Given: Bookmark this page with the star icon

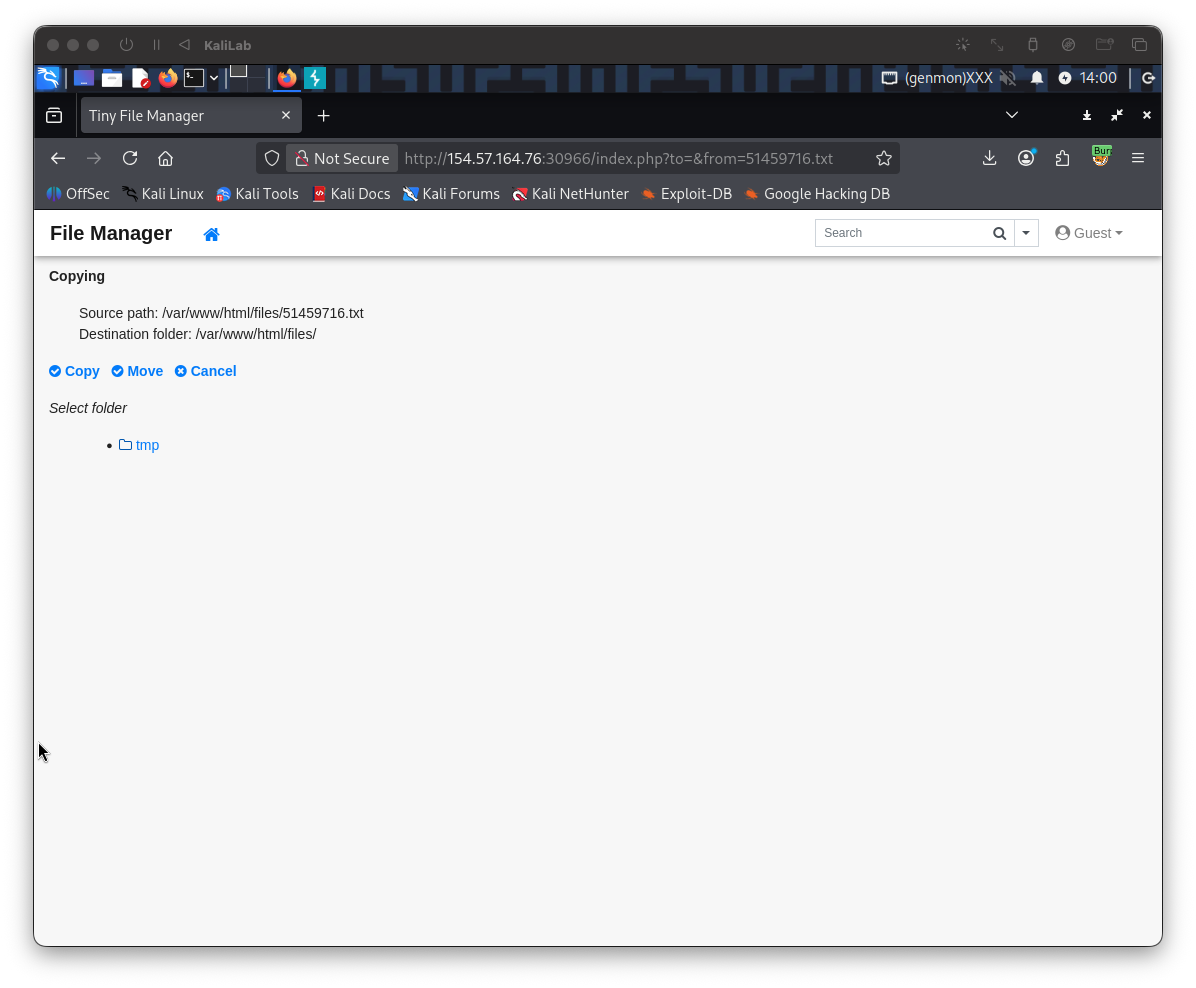Looking at the screenshot, I should [883, 158].
